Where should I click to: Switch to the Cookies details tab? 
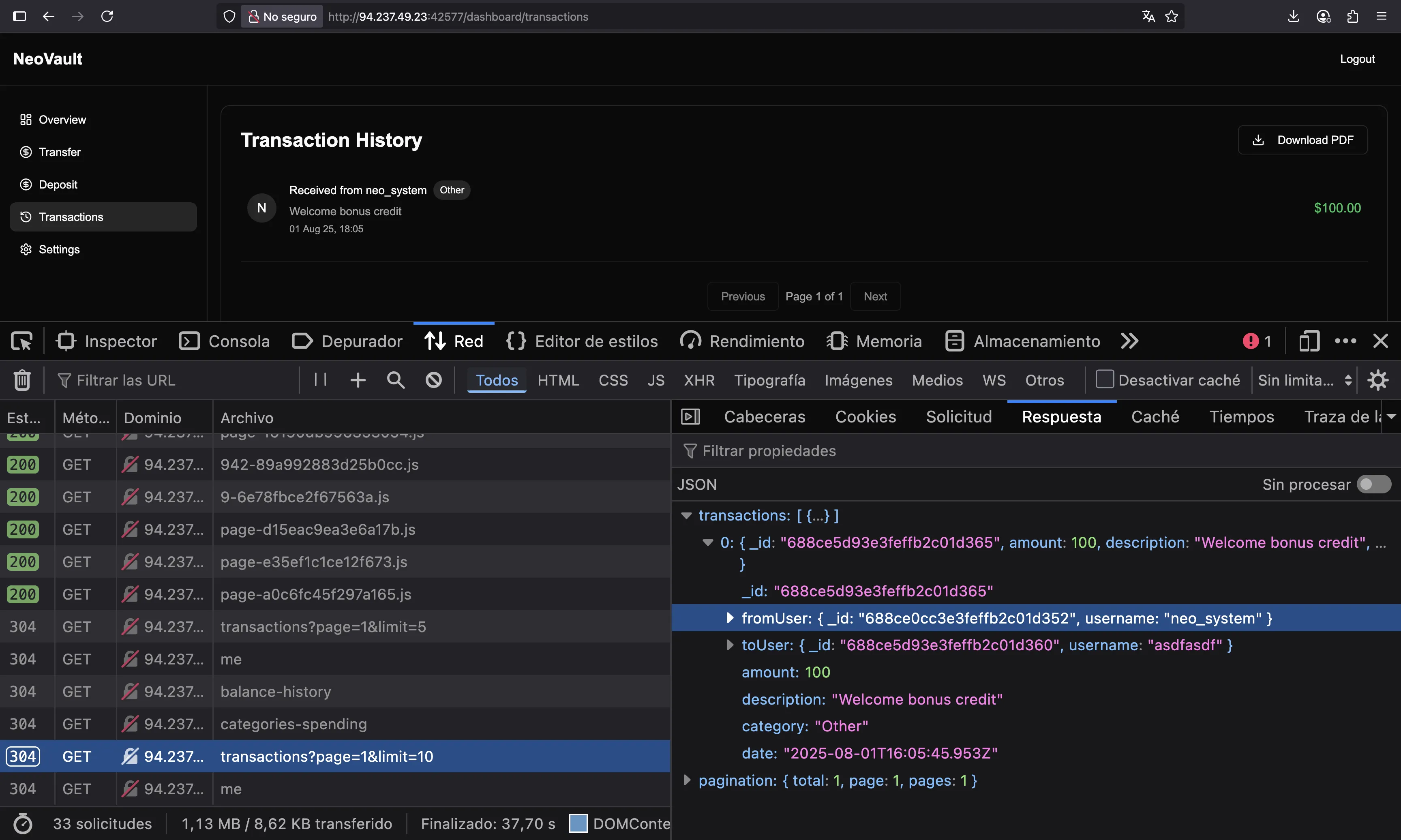pos(865,417)
